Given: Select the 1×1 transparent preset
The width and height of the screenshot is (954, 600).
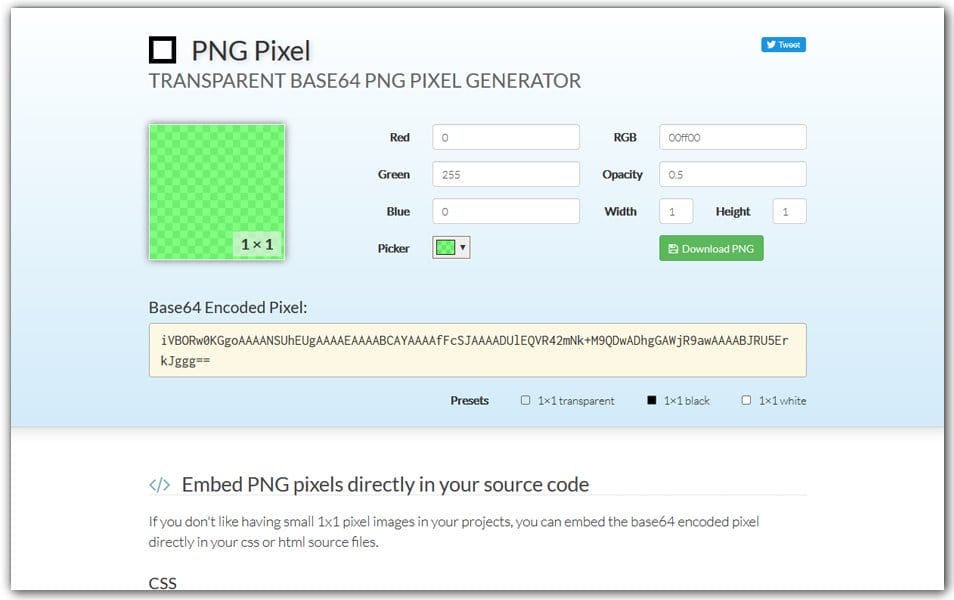Looking at the screenshot, I should coord(525,400).
